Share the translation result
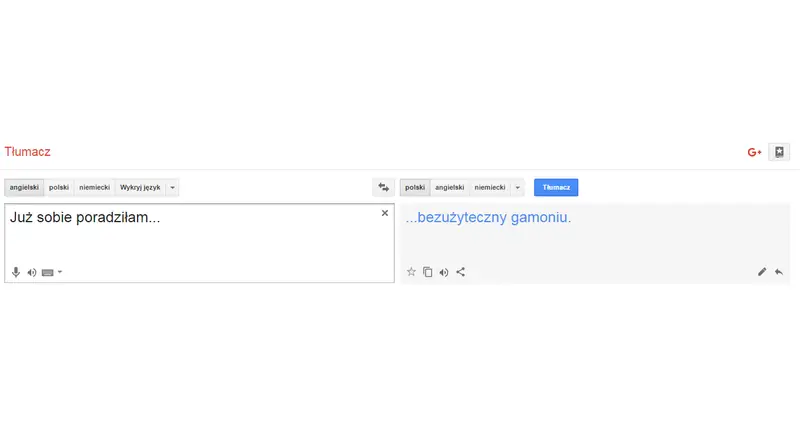 pyautogui.click(x=461, y=272)
